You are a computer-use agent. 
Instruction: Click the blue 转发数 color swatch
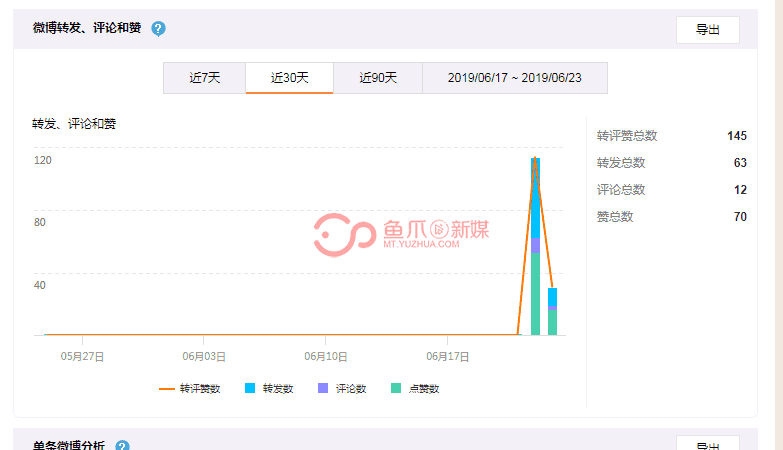[250, 388]
